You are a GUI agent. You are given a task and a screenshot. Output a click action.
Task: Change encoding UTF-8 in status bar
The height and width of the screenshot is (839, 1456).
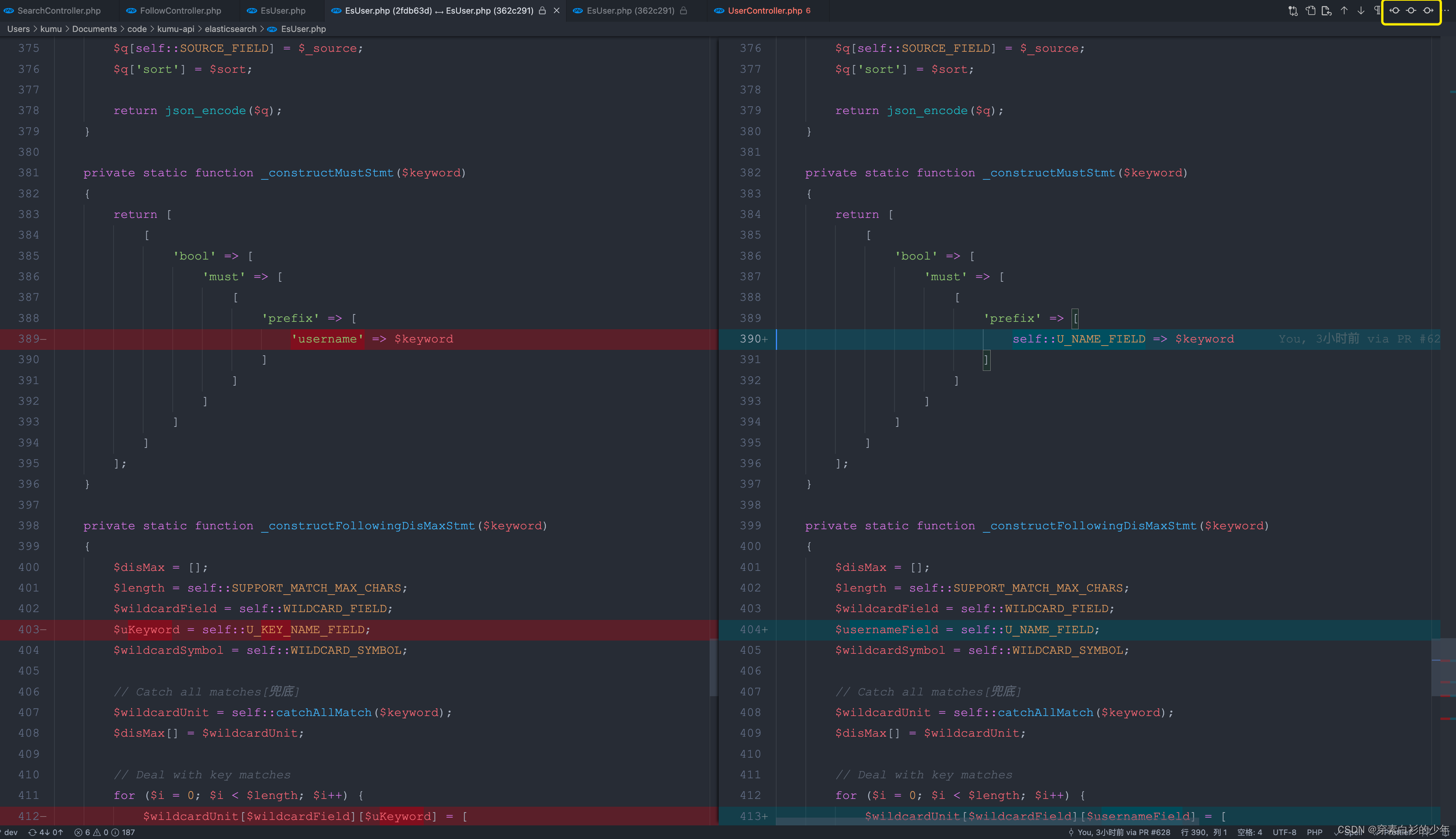(x=1284, y=832)
